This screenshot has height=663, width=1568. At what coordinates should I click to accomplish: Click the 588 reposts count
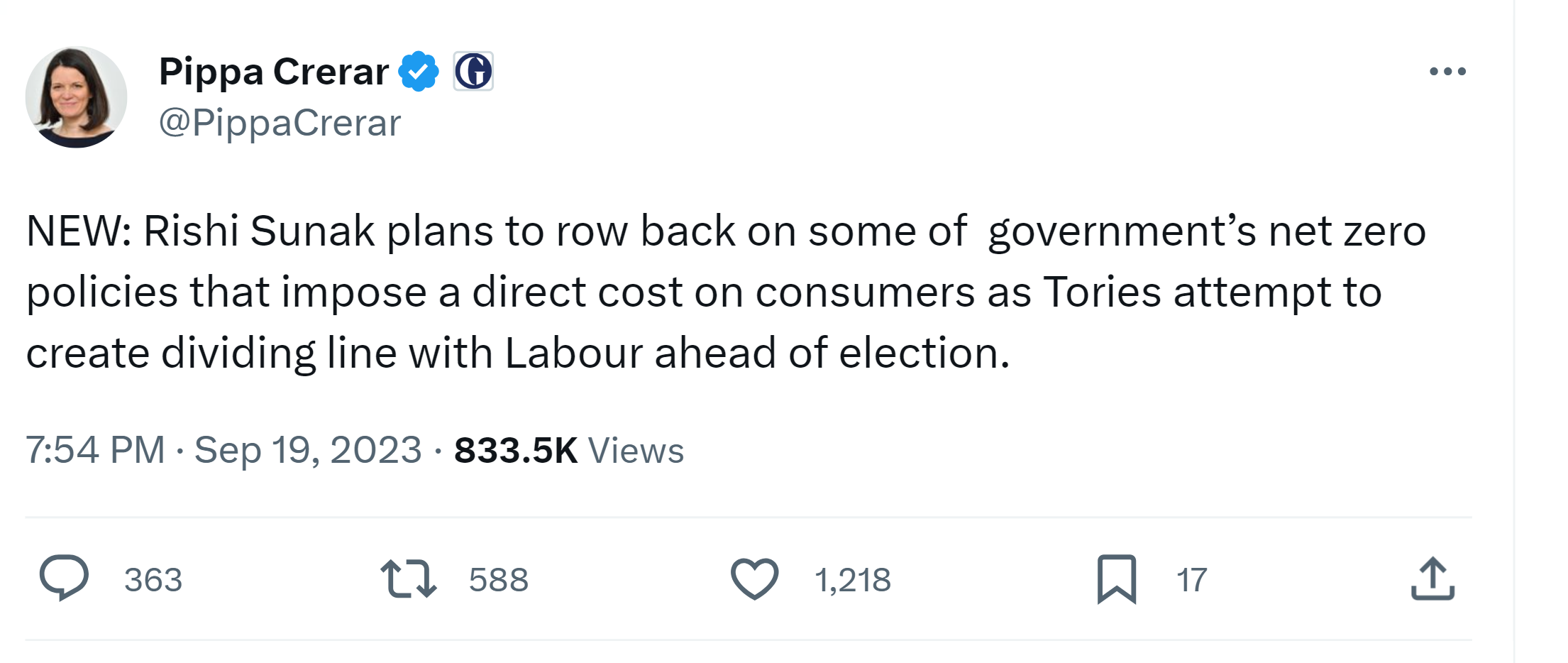498,580
